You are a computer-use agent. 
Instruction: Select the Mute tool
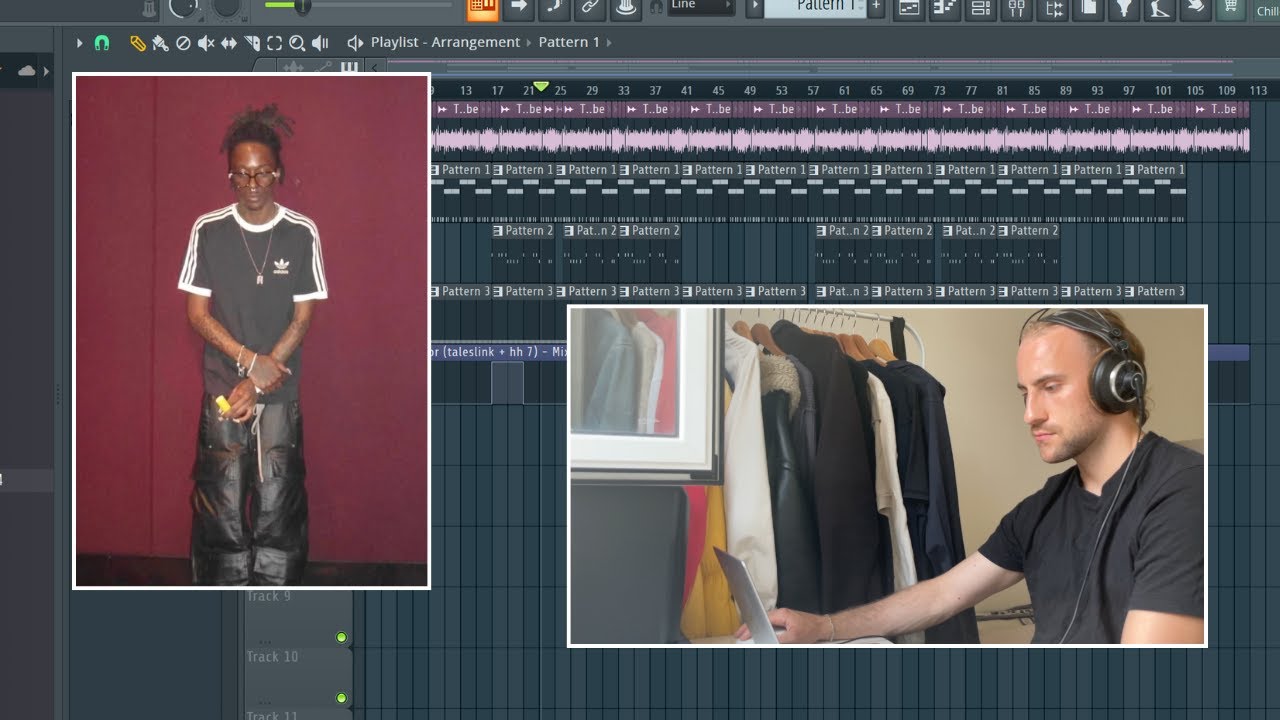206,43
